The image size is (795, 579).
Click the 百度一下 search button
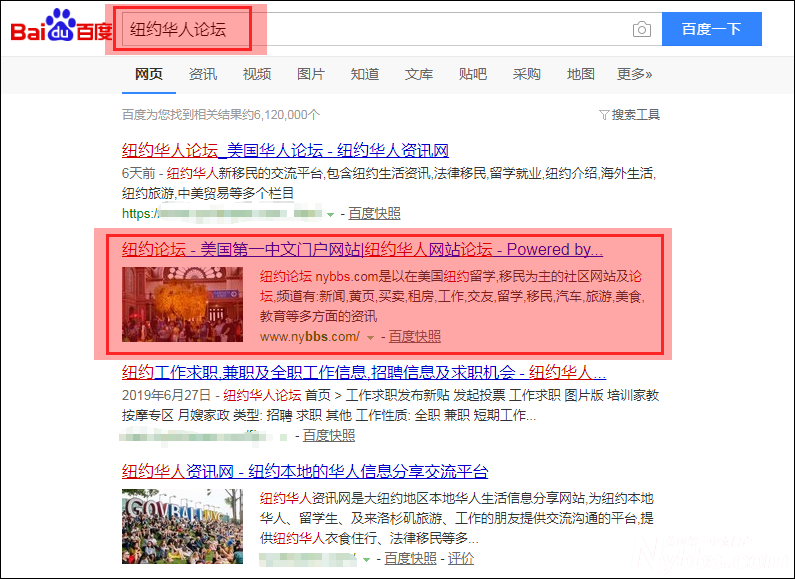pos(711,29)
